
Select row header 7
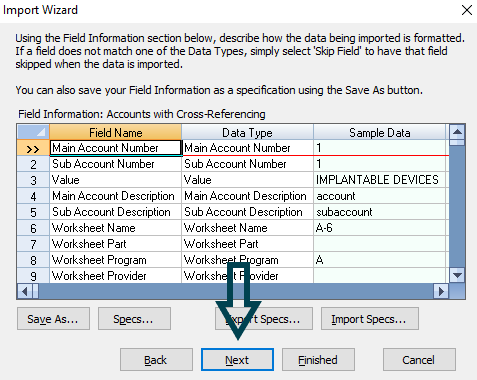33,244
